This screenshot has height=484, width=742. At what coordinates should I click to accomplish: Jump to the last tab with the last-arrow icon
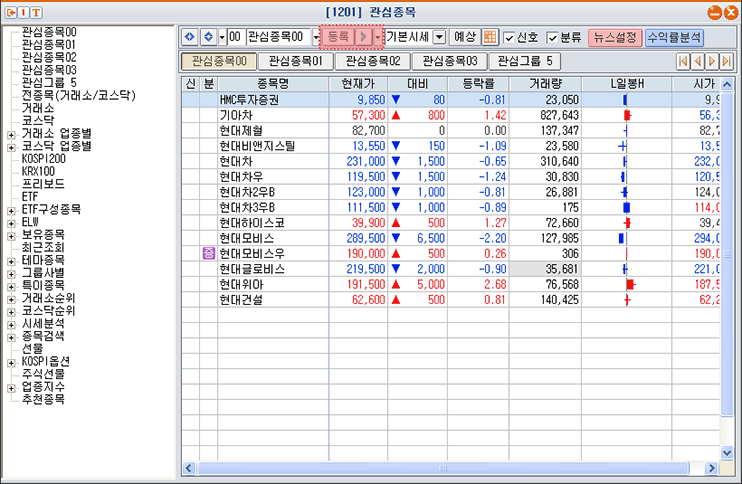(726, 62)
